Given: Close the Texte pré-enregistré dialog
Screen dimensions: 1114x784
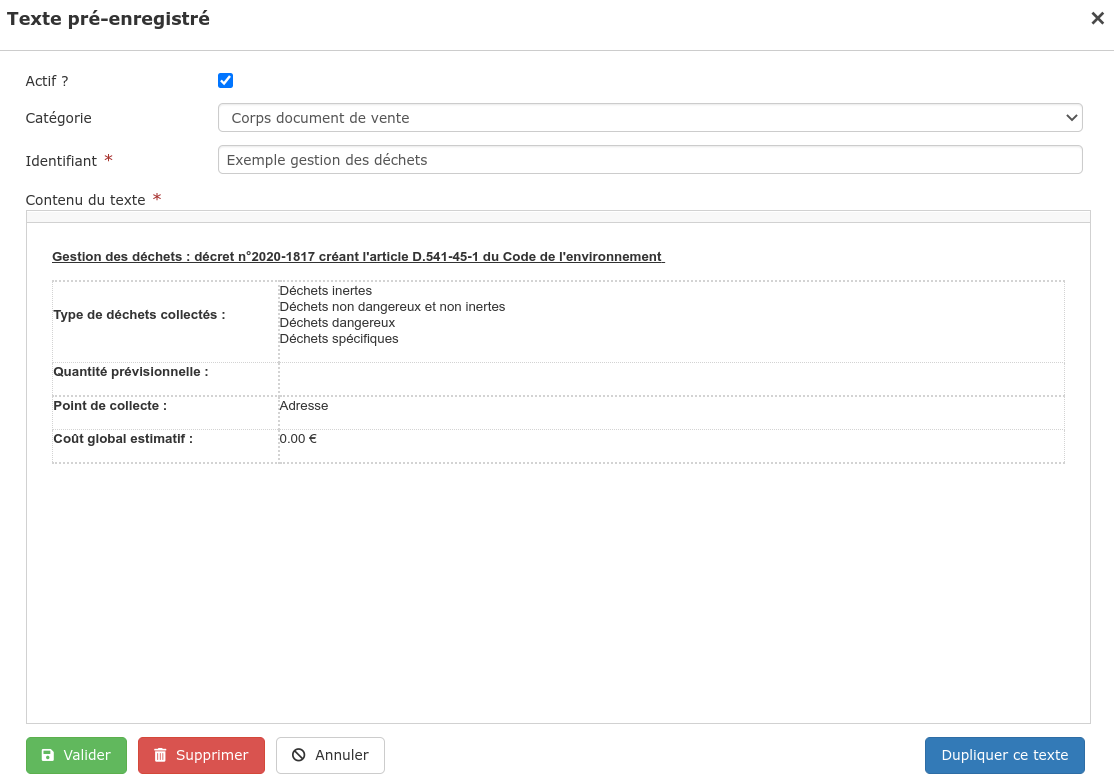Looking at the screenshot, I should coord(1097,18).
